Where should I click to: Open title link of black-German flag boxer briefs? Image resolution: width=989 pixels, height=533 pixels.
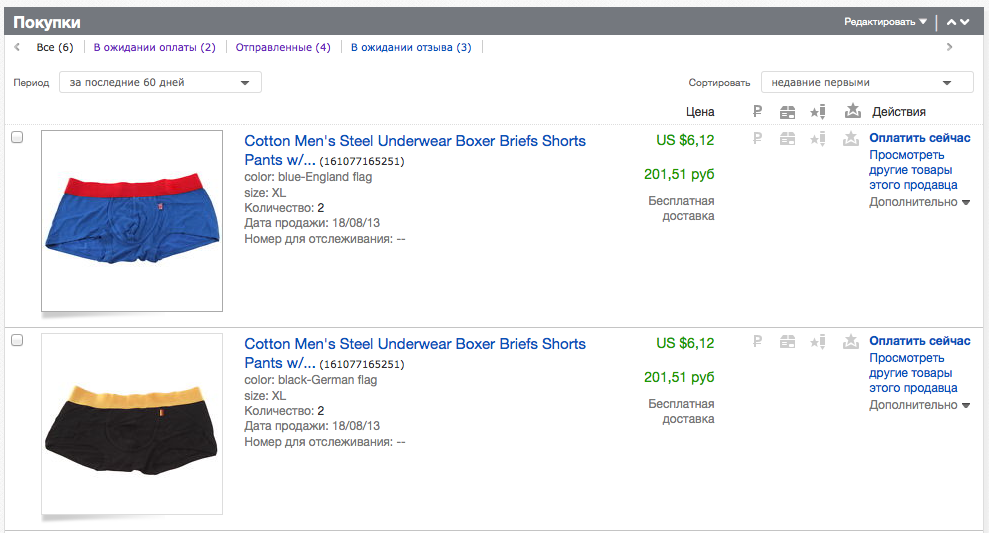click(x=415, y=353)
